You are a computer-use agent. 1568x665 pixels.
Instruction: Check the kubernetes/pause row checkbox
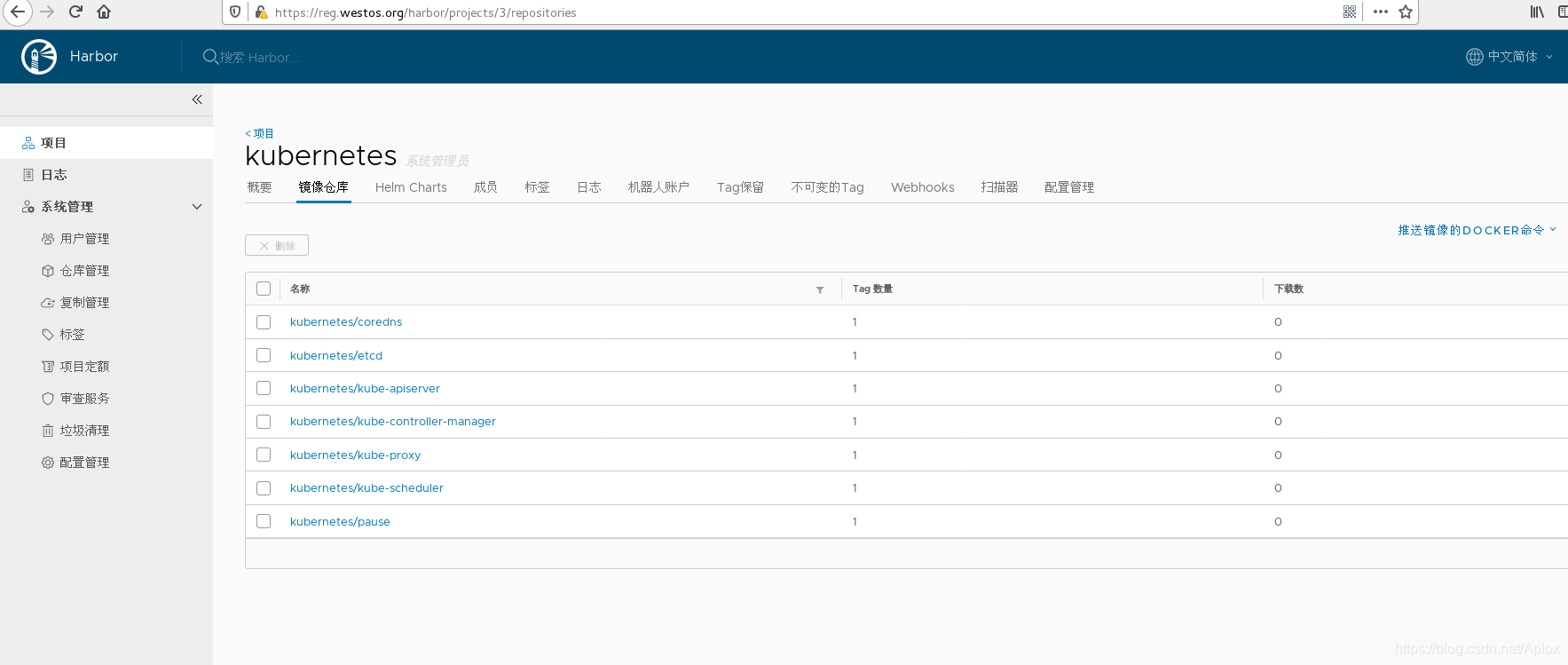[x=264, y=521]
